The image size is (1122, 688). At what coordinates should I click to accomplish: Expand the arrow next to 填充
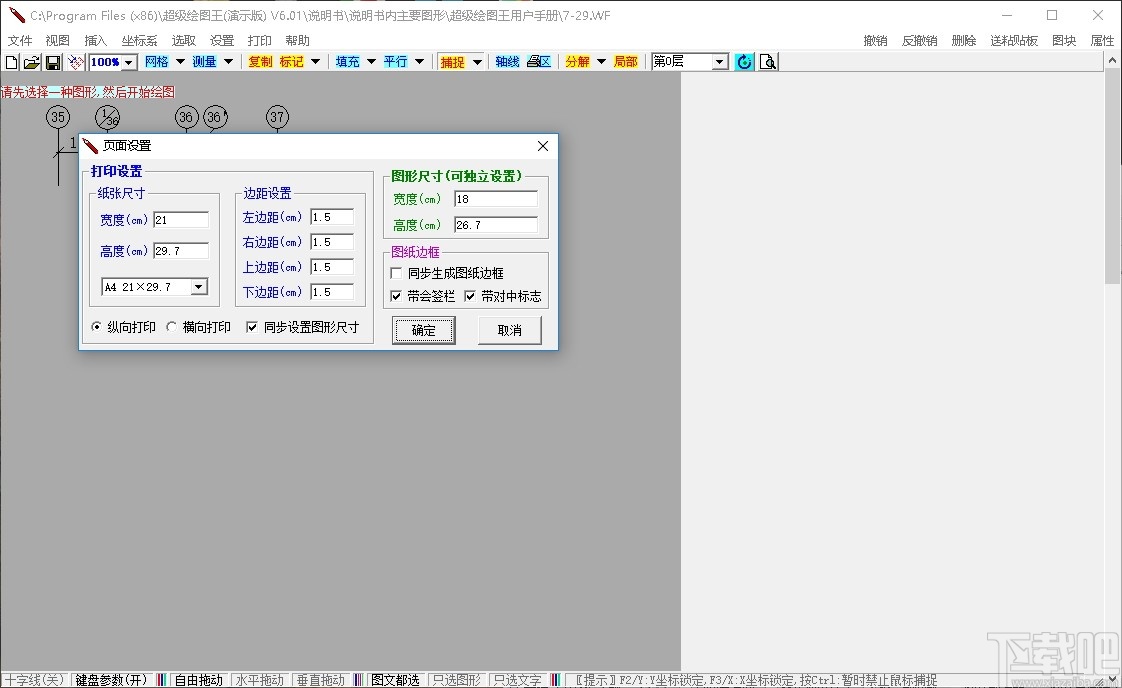click(371, 62)
